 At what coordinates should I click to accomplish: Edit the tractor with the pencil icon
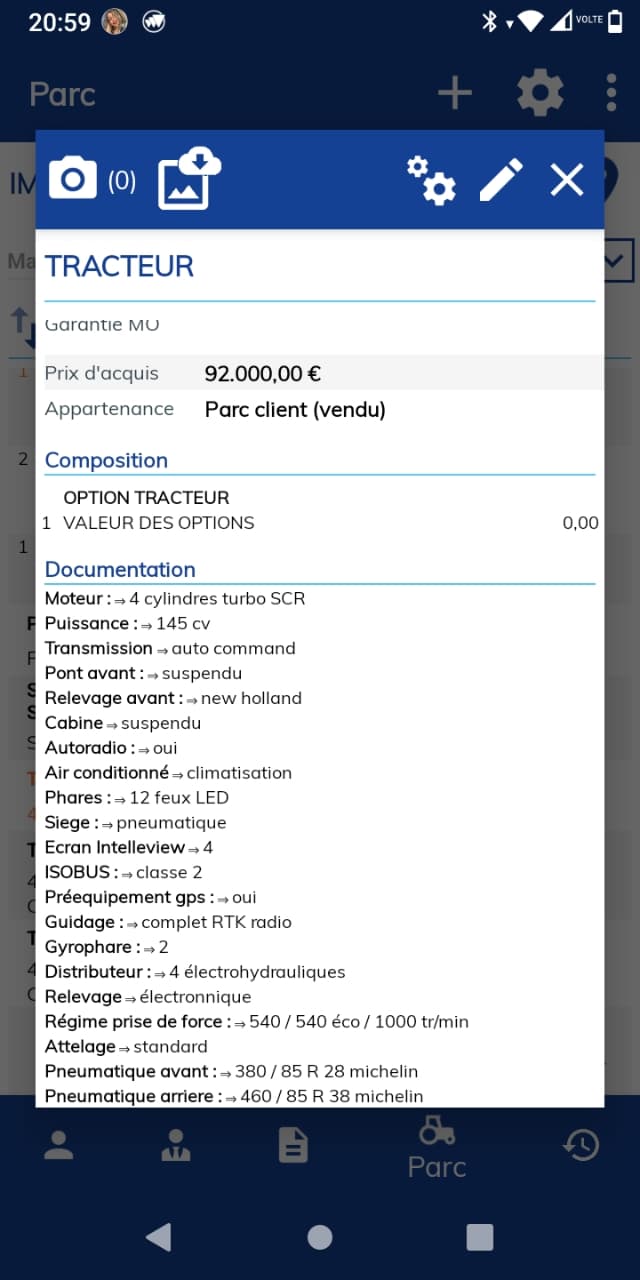tap(501, 180)
